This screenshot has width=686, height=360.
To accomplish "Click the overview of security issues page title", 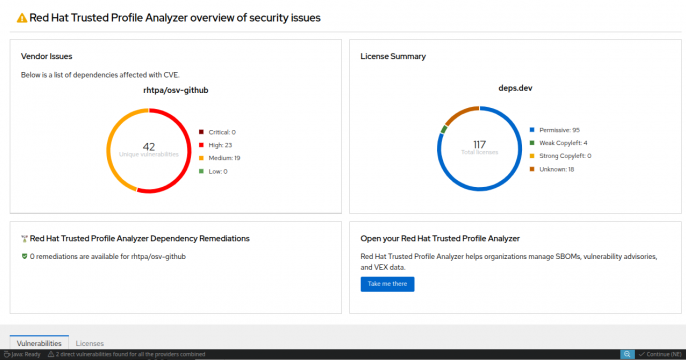I will (175, 18).
